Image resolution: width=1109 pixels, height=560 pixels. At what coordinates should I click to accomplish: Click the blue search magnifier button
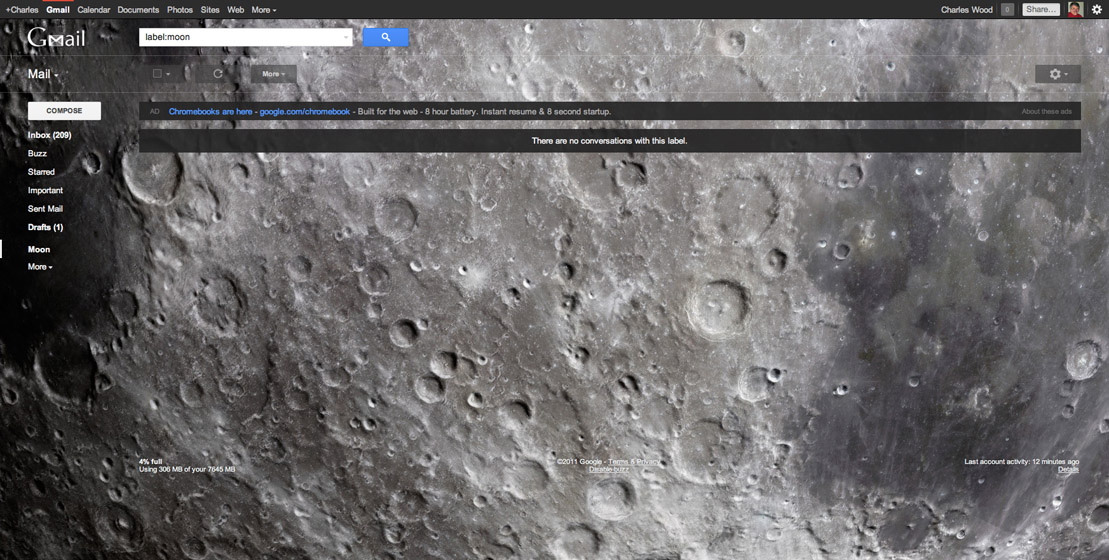pyautogui.click(x=385, y=37)
